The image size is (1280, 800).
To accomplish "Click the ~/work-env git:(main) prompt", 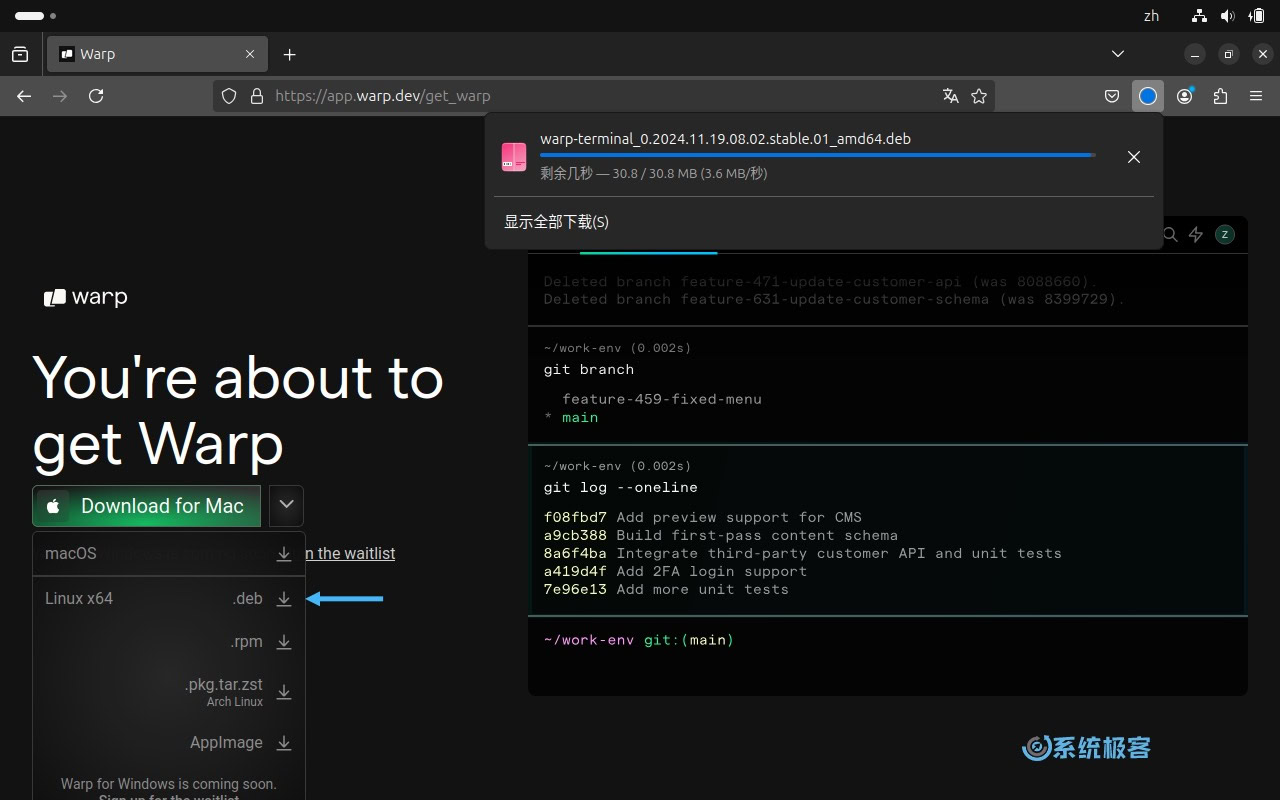I will coord(638,640).
